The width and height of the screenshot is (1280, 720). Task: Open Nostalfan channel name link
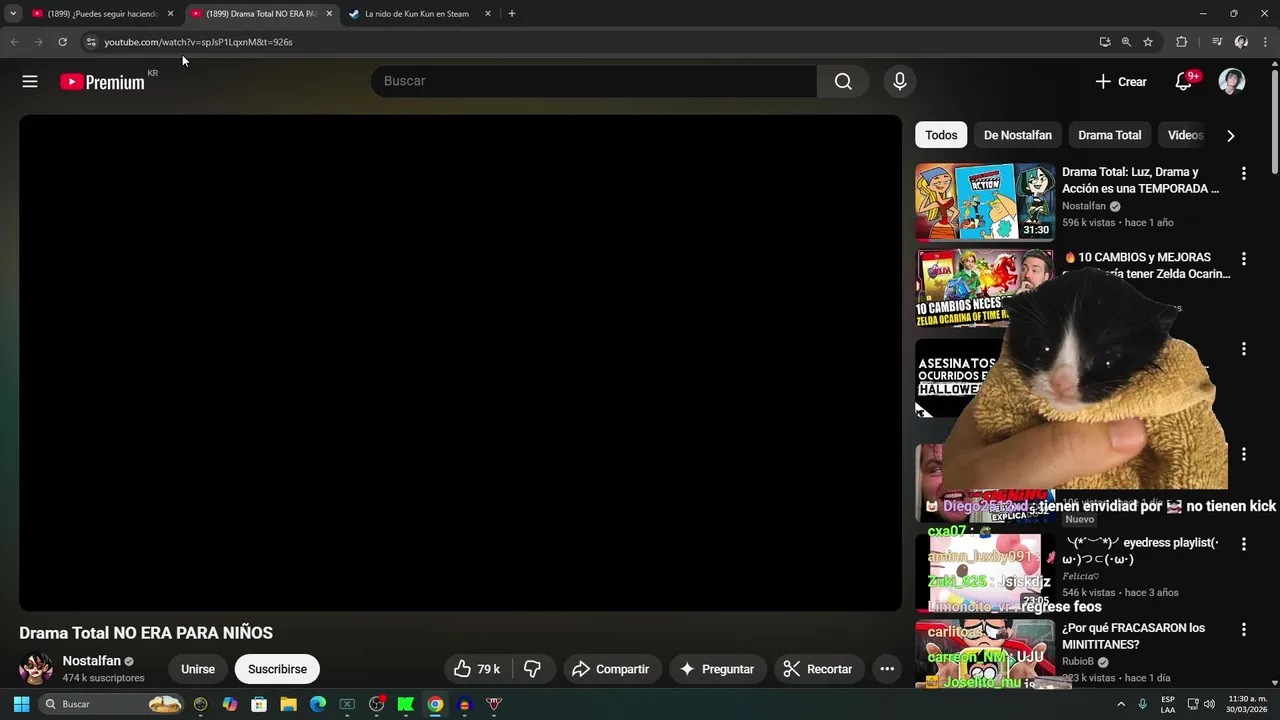pyautogui.click(x=91, y=661)
